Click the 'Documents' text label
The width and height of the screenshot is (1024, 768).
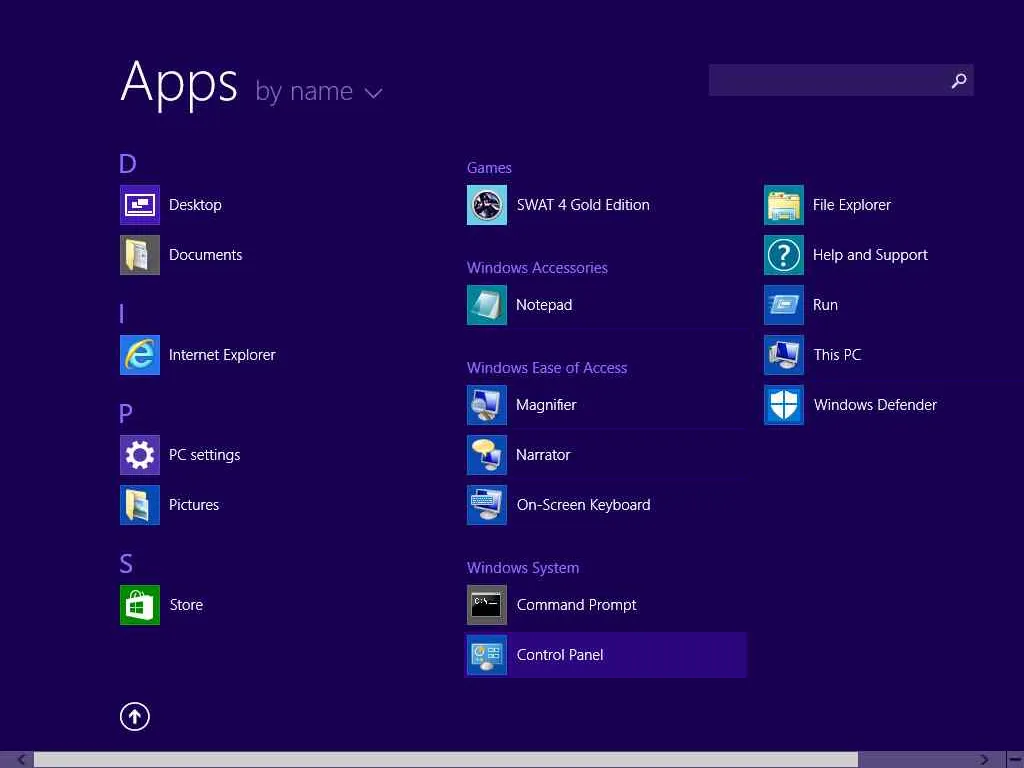206,255
